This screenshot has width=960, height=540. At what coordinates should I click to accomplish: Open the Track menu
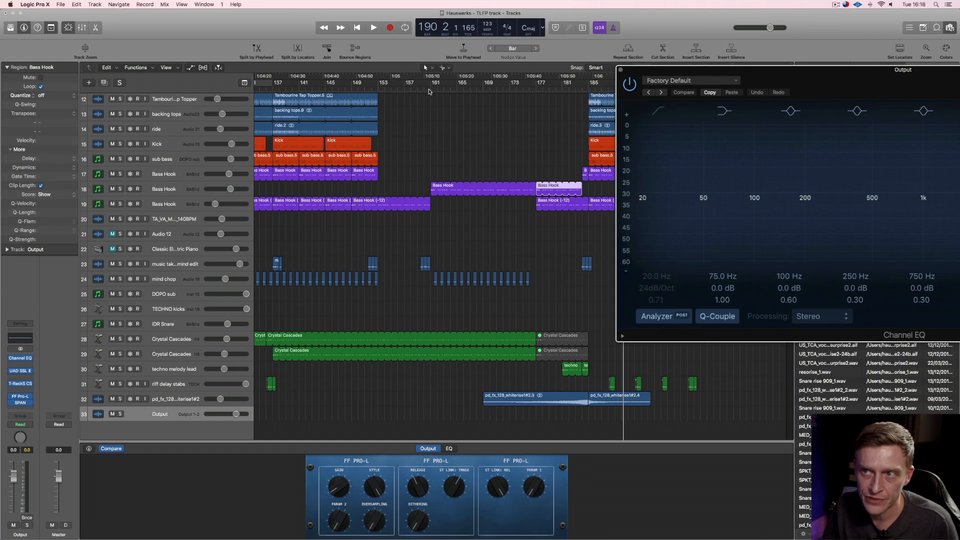coord(94,4)
